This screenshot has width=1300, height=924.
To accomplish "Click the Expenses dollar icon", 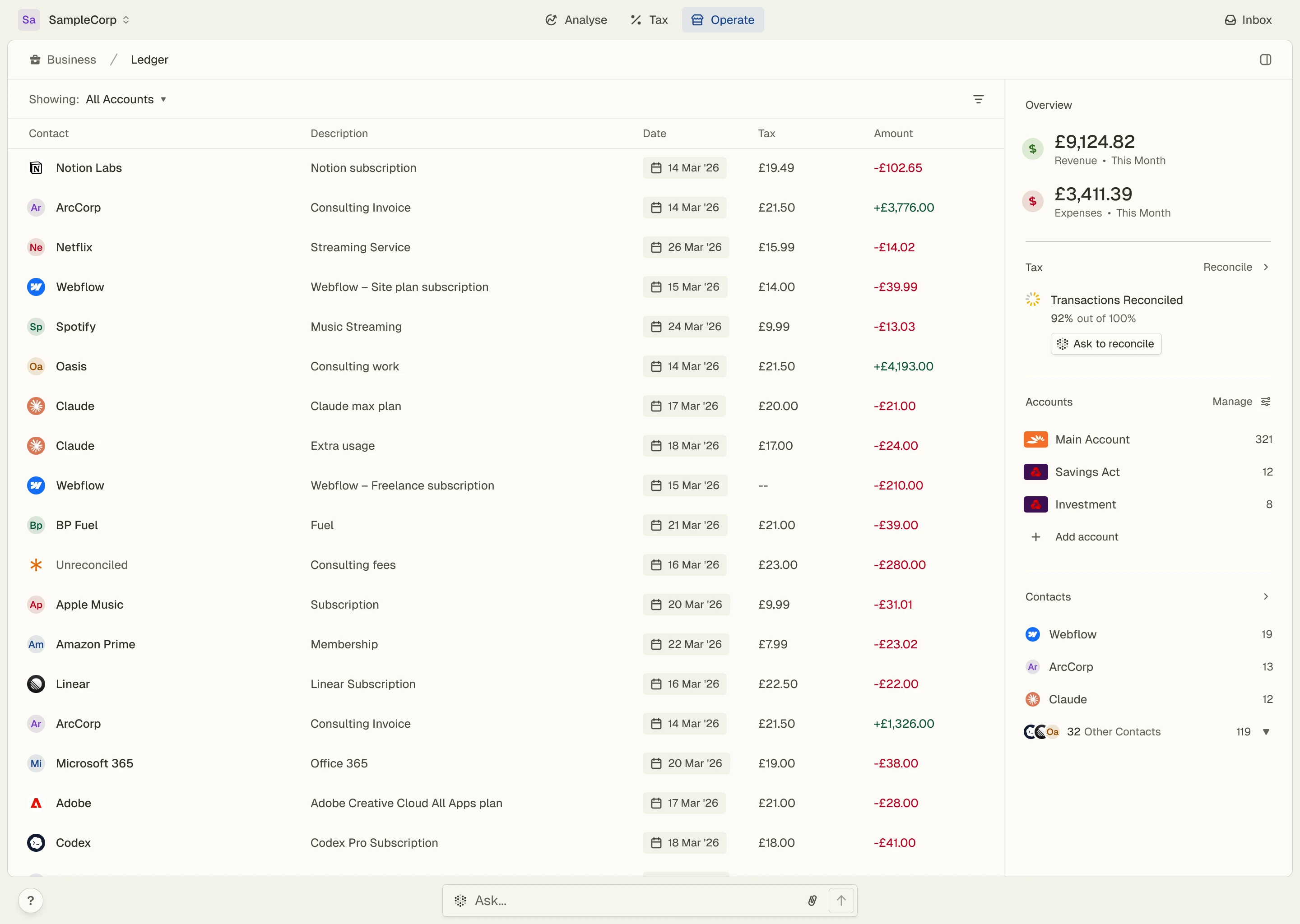I will (x=1032, y=201).
